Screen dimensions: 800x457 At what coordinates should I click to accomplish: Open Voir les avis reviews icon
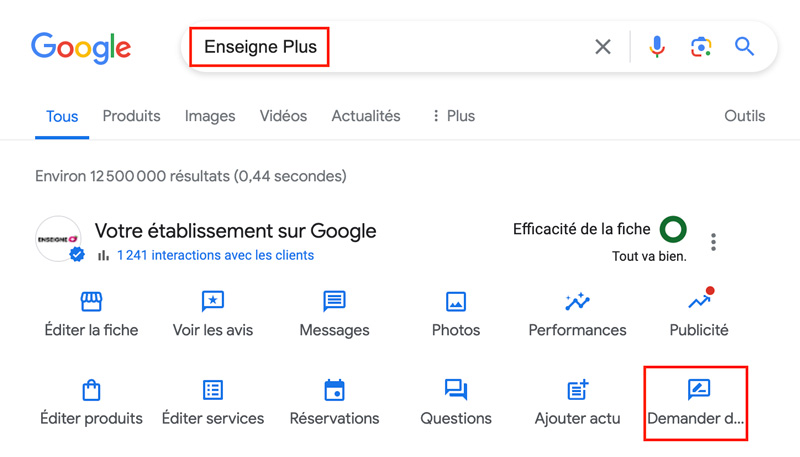pos(213,301)
